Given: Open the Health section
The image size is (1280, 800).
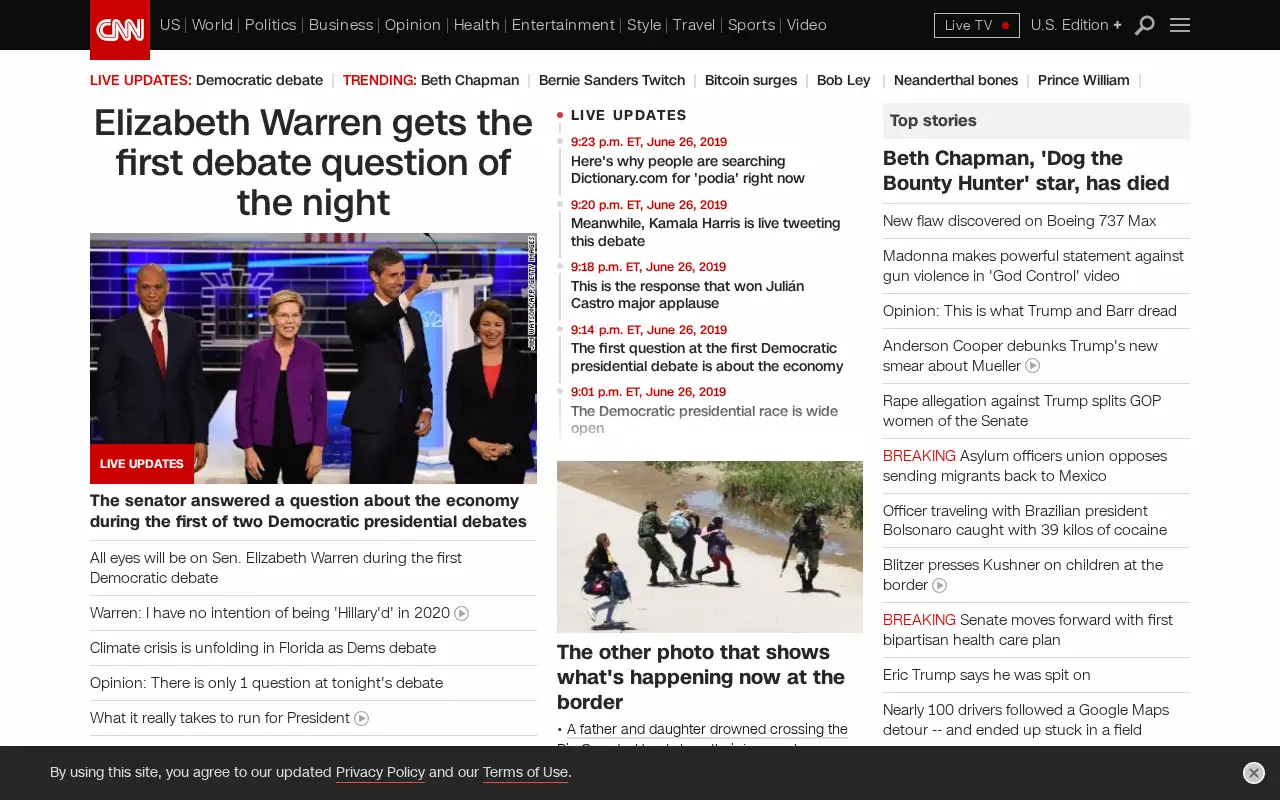Looking at the screenshot, I should tap(476, 25).
